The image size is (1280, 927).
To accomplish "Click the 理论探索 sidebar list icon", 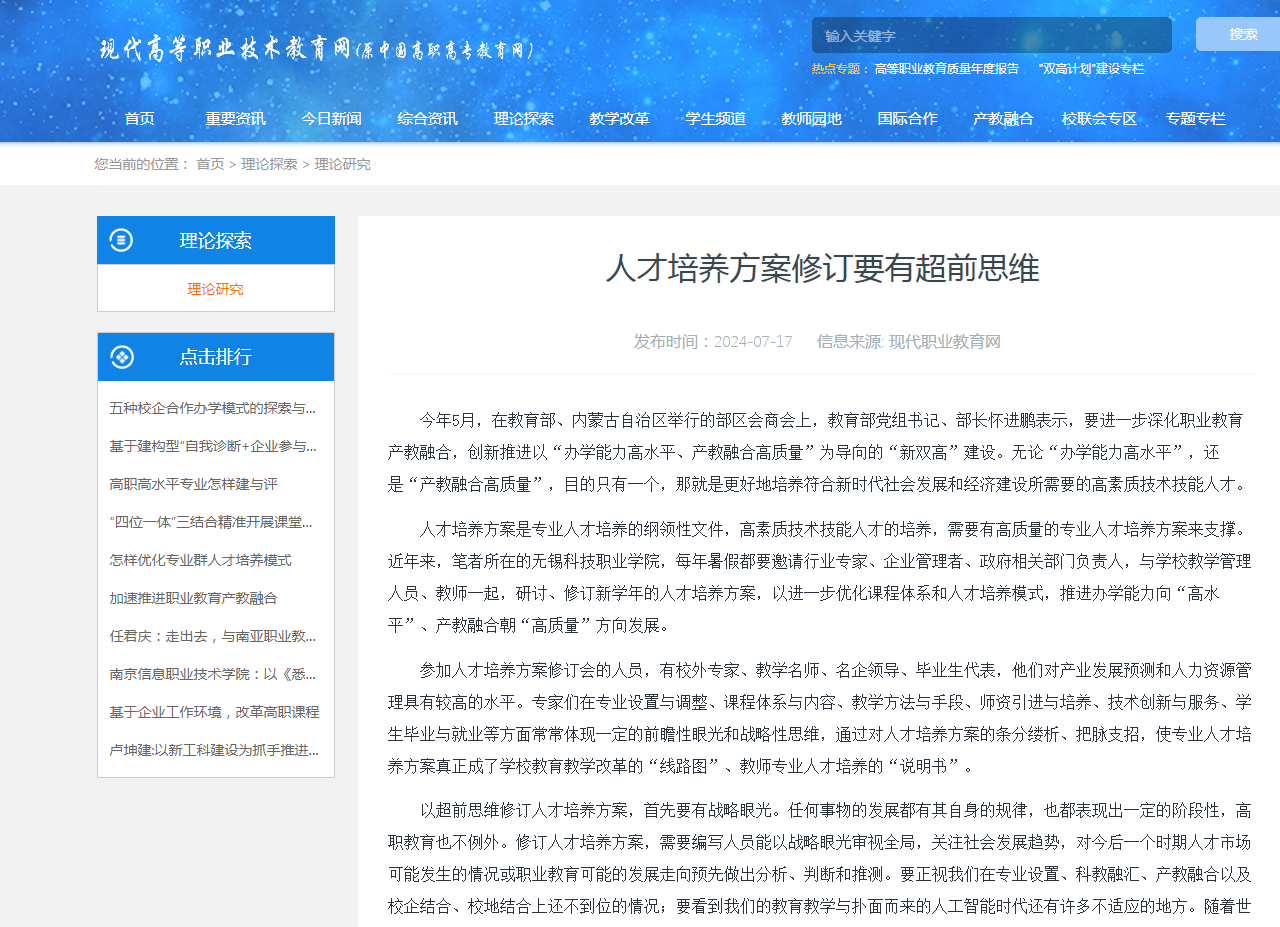I will (x=121, y=240).
